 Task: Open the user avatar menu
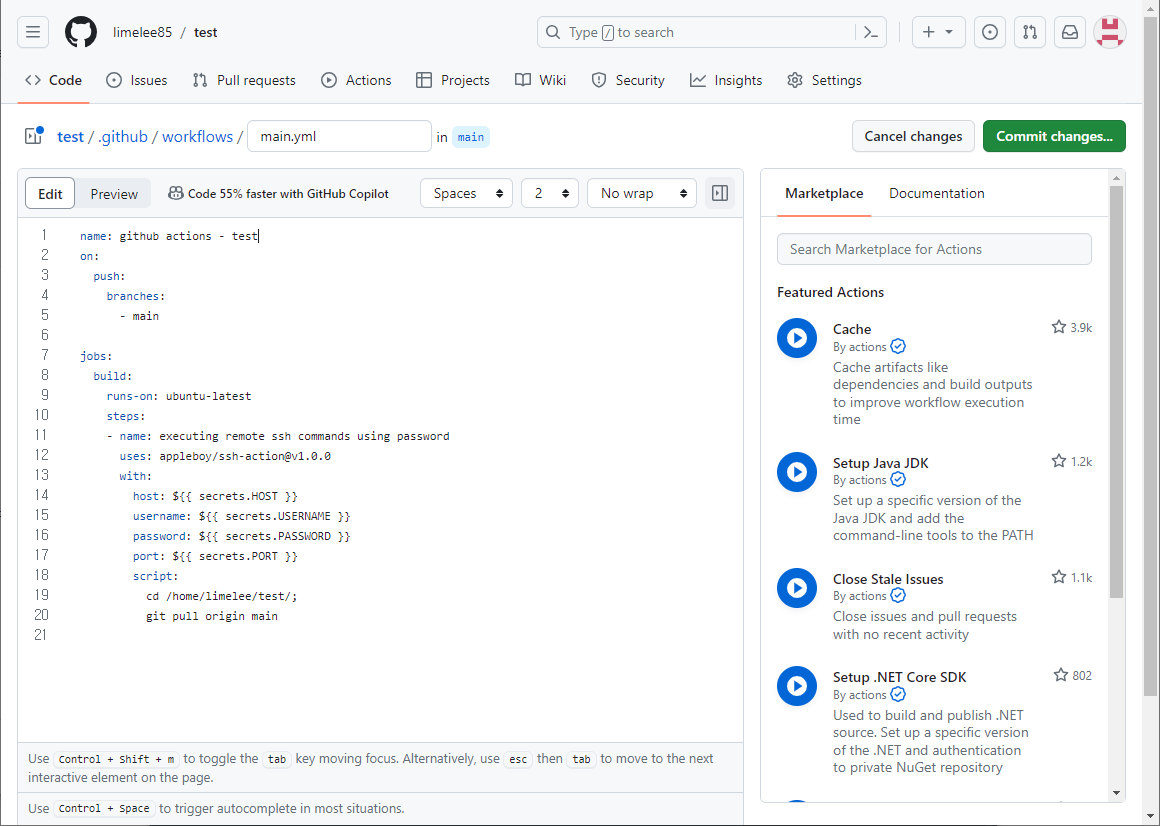1110,33
